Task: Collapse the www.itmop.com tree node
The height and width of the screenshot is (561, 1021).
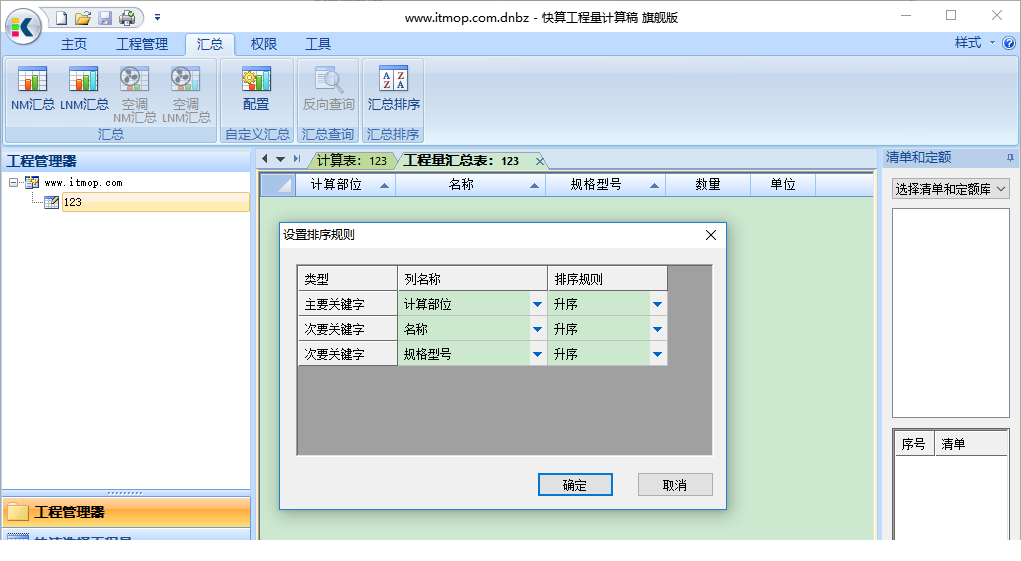Action: click(14, 183)
